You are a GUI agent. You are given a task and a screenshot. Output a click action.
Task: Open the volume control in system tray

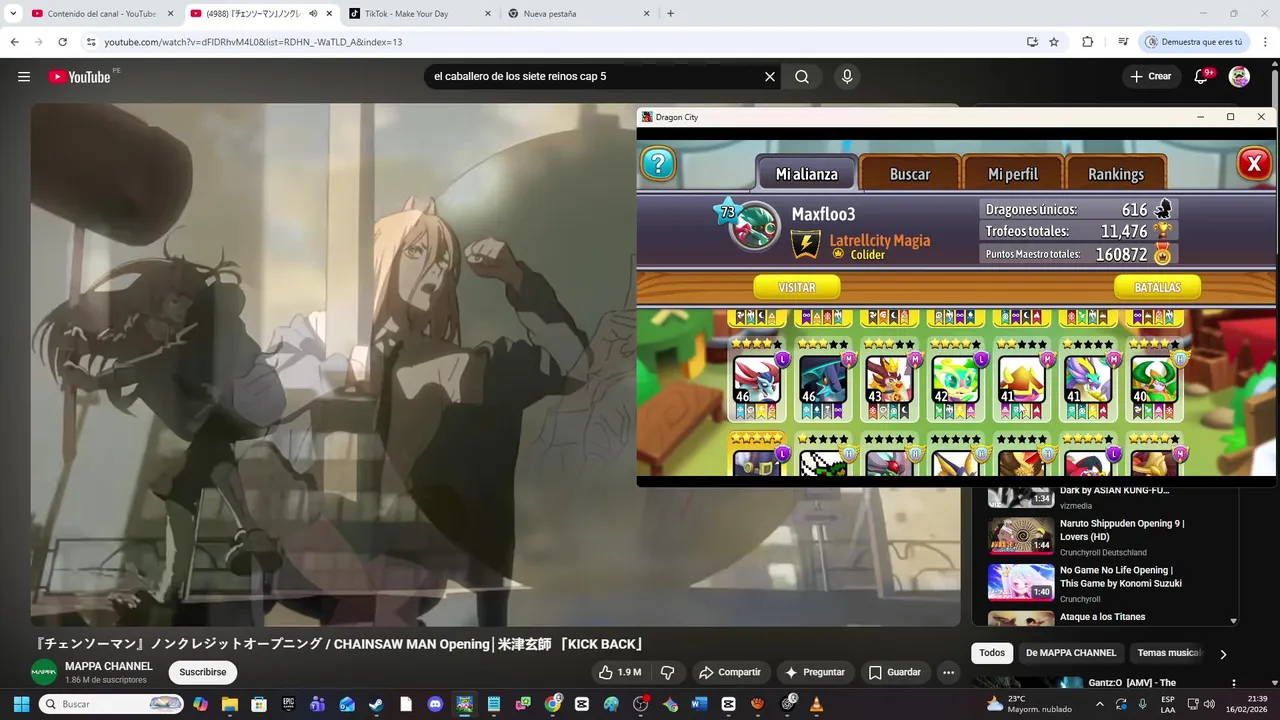coord(1209,704)
